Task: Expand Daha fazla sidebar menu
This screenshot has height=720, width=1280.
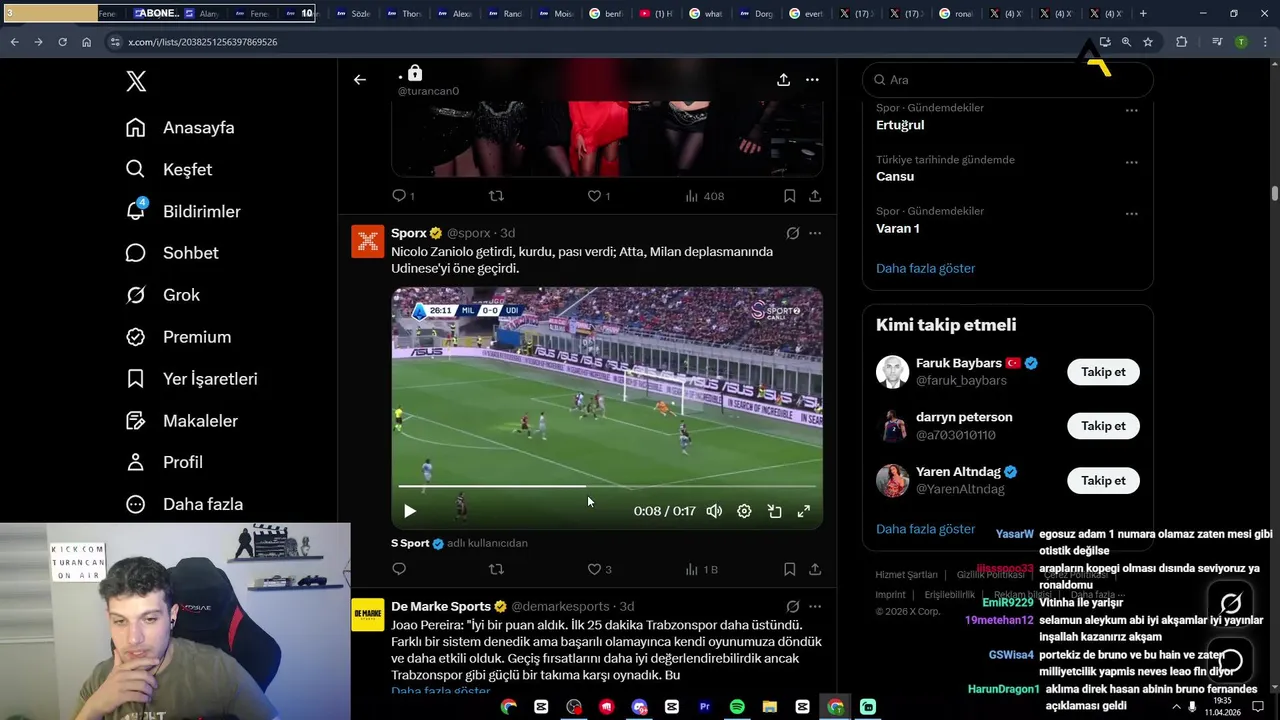Action: click(x=185, y=504)
